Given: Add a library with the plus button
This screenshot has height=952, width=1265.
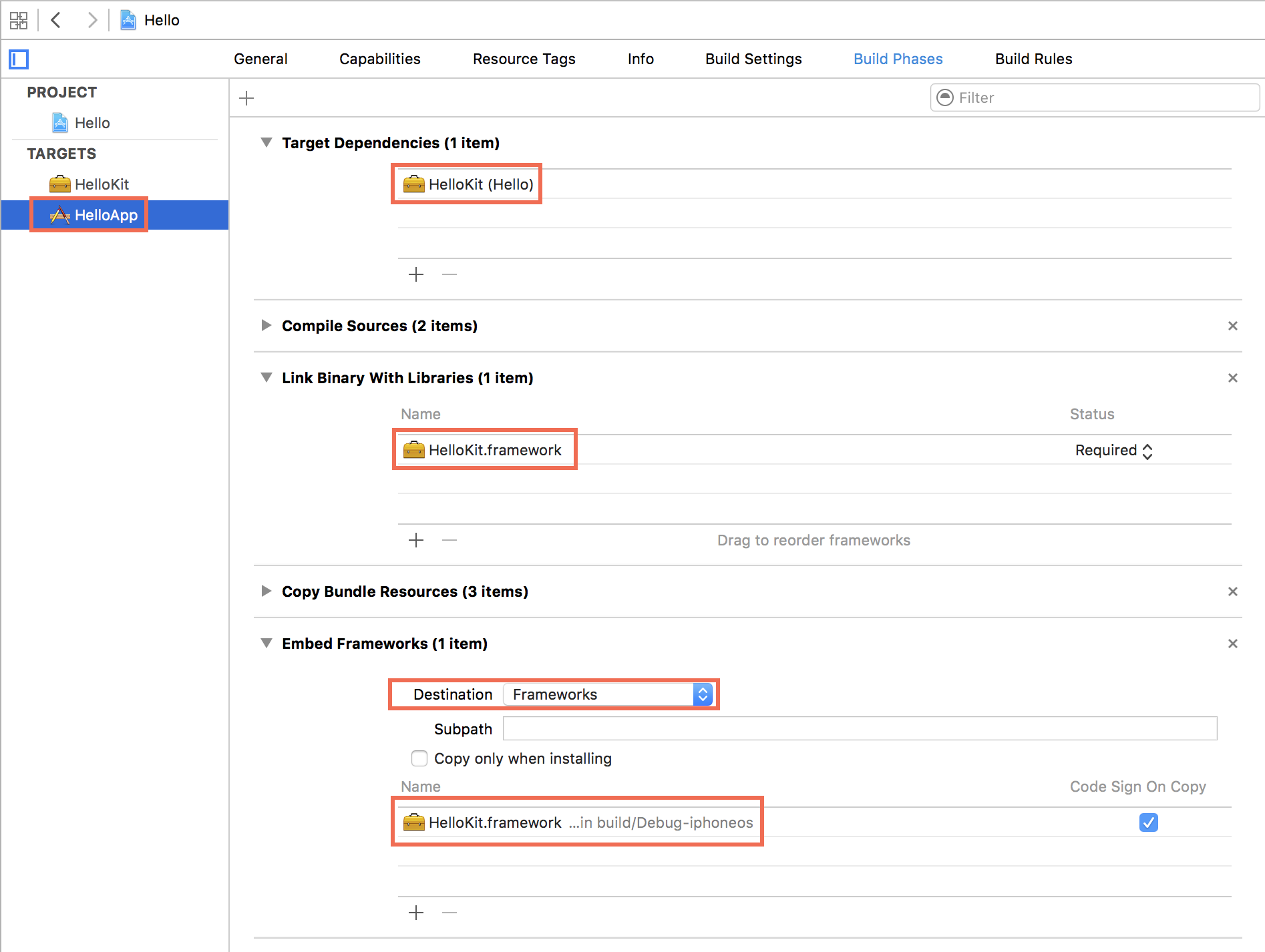Looking at the screenshot, I should click(x=416, y=540).
